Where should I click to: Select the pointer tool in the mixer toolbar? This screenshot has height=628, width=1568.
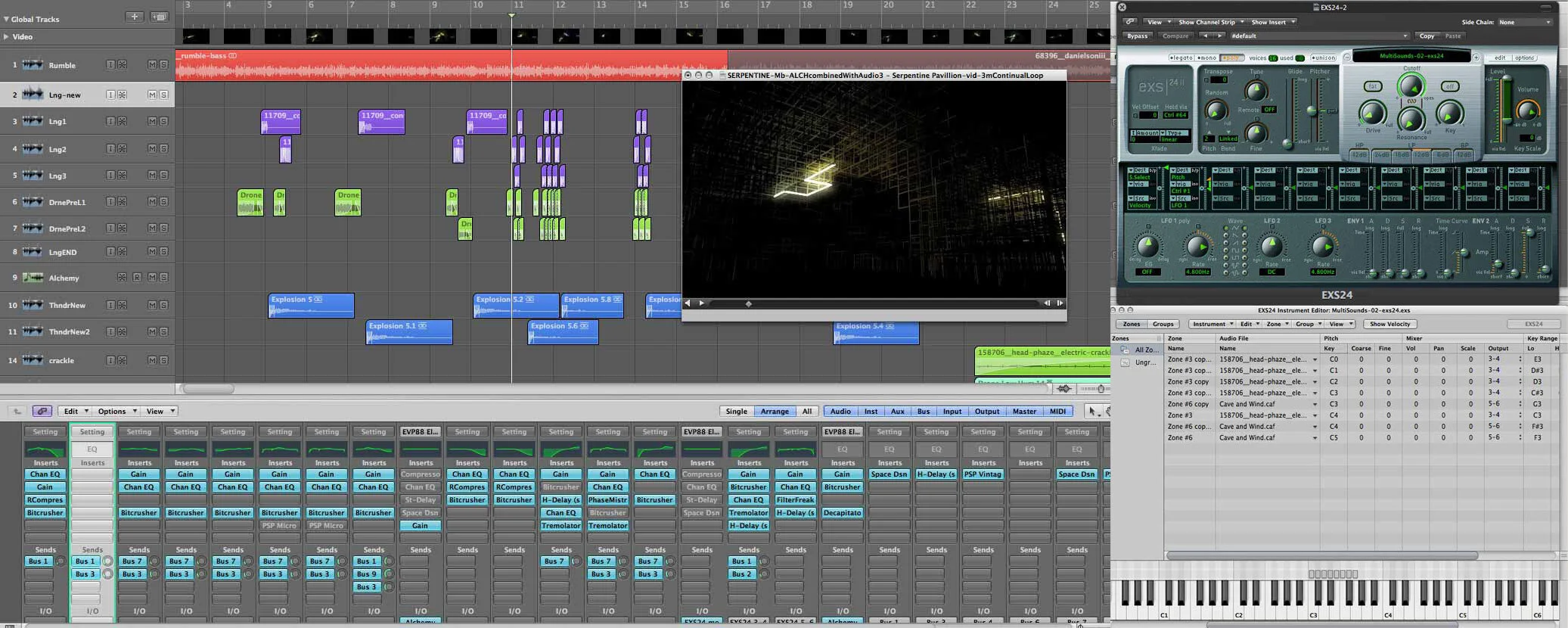pyautogui.click(x=1092, y=411)
